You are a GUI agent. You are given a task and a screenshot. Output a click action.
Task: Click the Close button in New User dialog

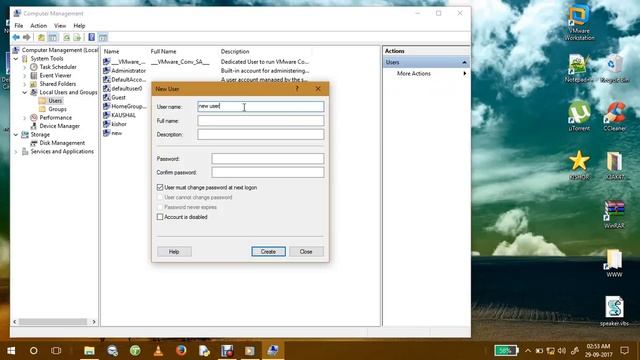point(306,251)
